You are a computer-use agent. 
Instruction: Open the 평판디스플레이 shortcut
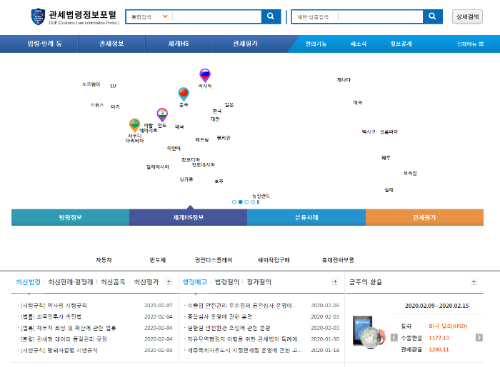point(214,260)
